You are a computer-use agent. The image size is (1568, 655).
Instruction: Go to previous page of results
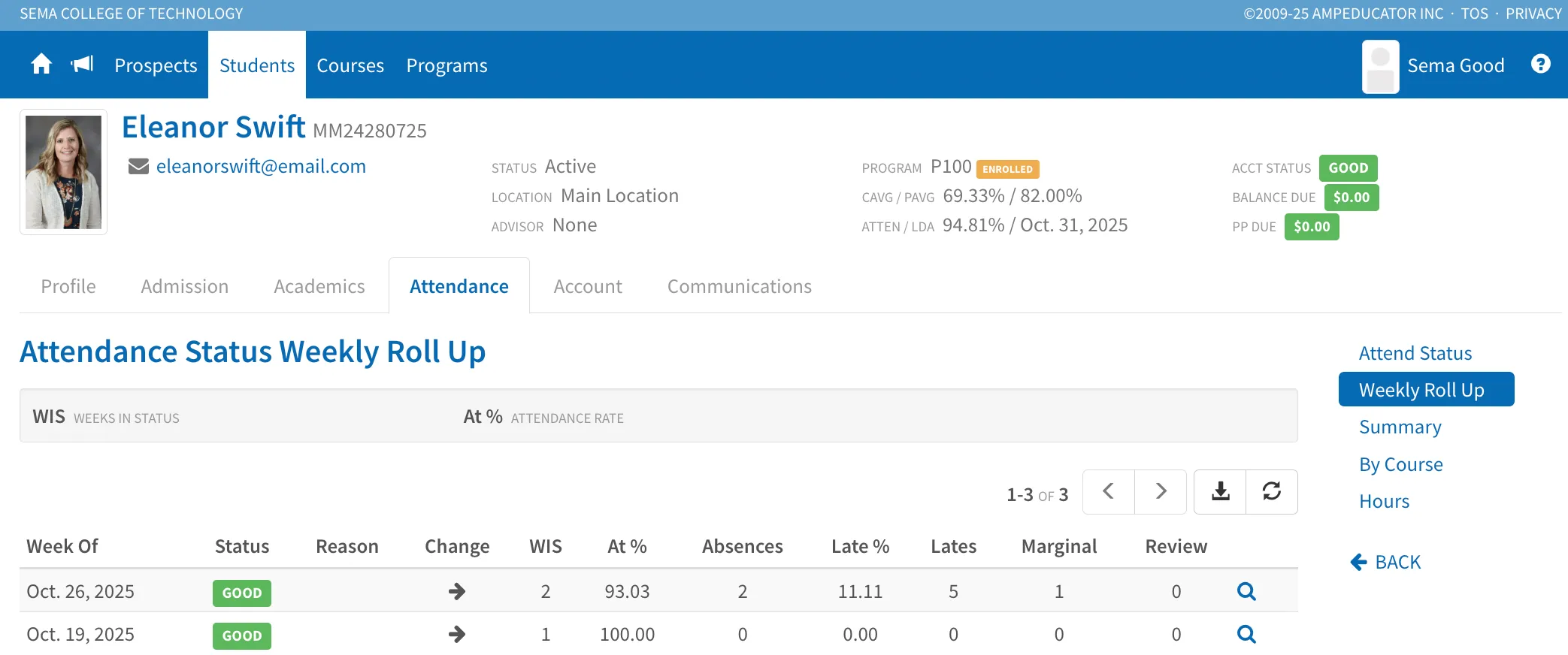1108,492
